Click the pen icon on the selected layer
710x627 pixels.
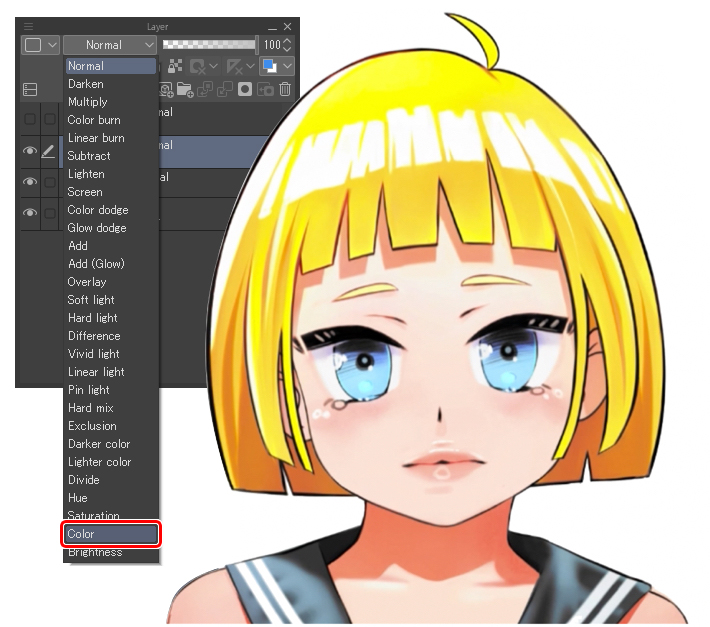[x=49, y=151]
